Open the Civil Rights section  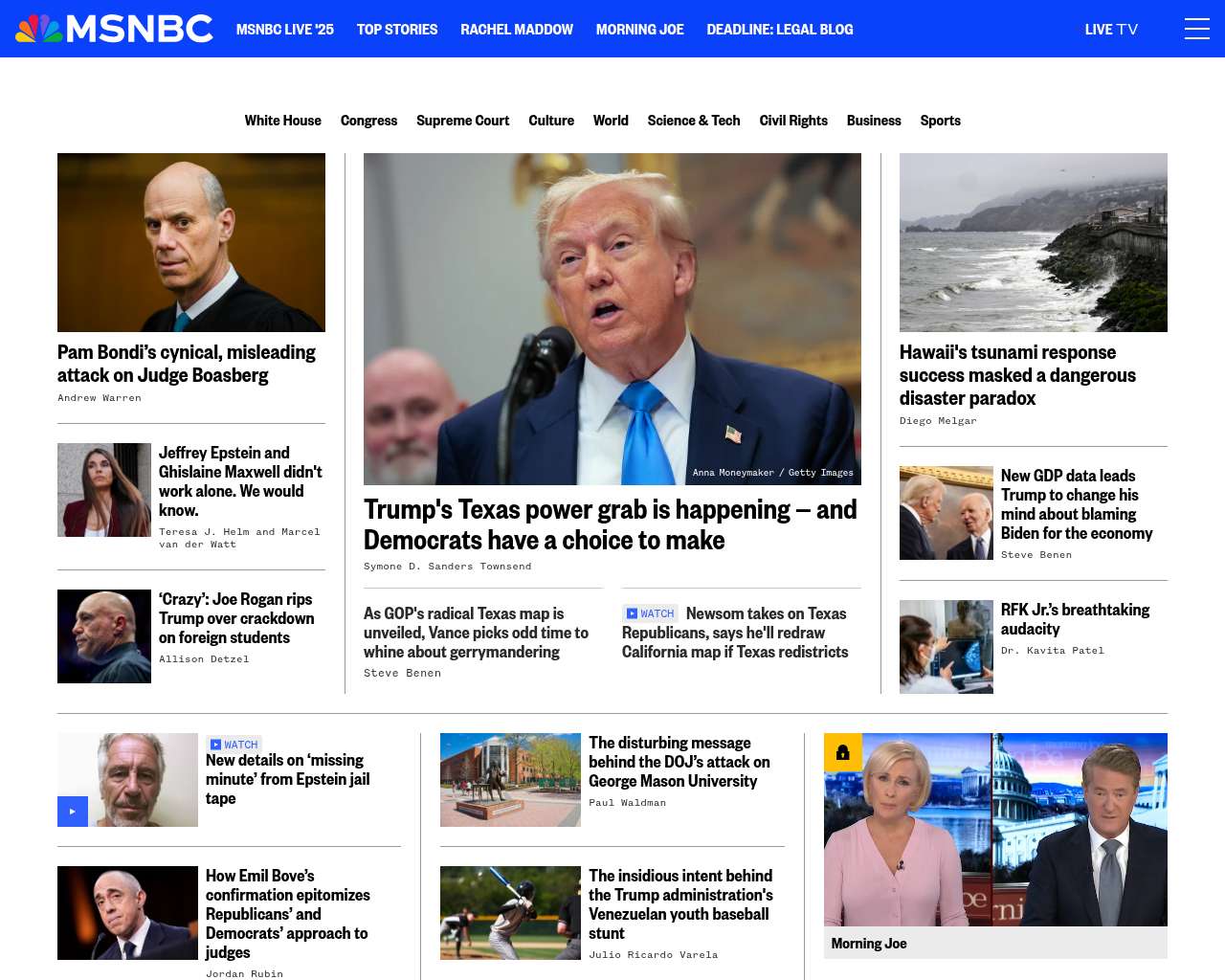[x=793, y=121]
